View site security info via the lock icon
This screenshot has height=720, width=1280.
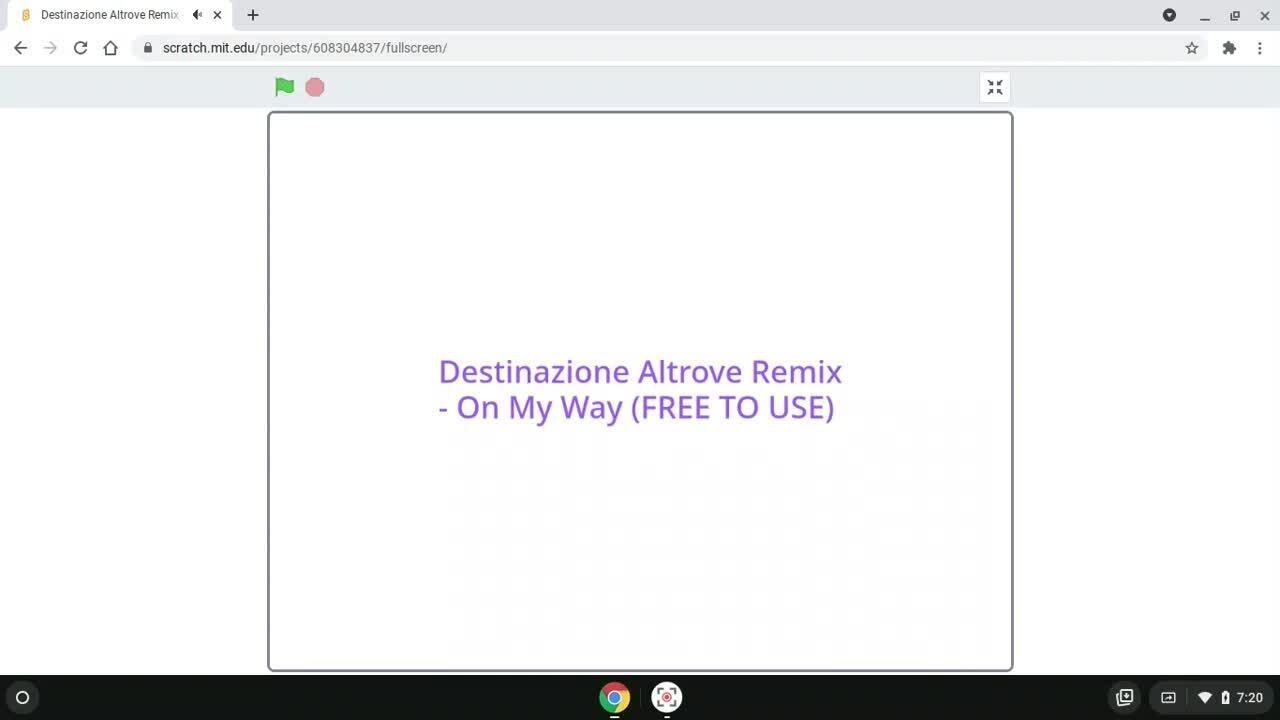click(148, 48)
